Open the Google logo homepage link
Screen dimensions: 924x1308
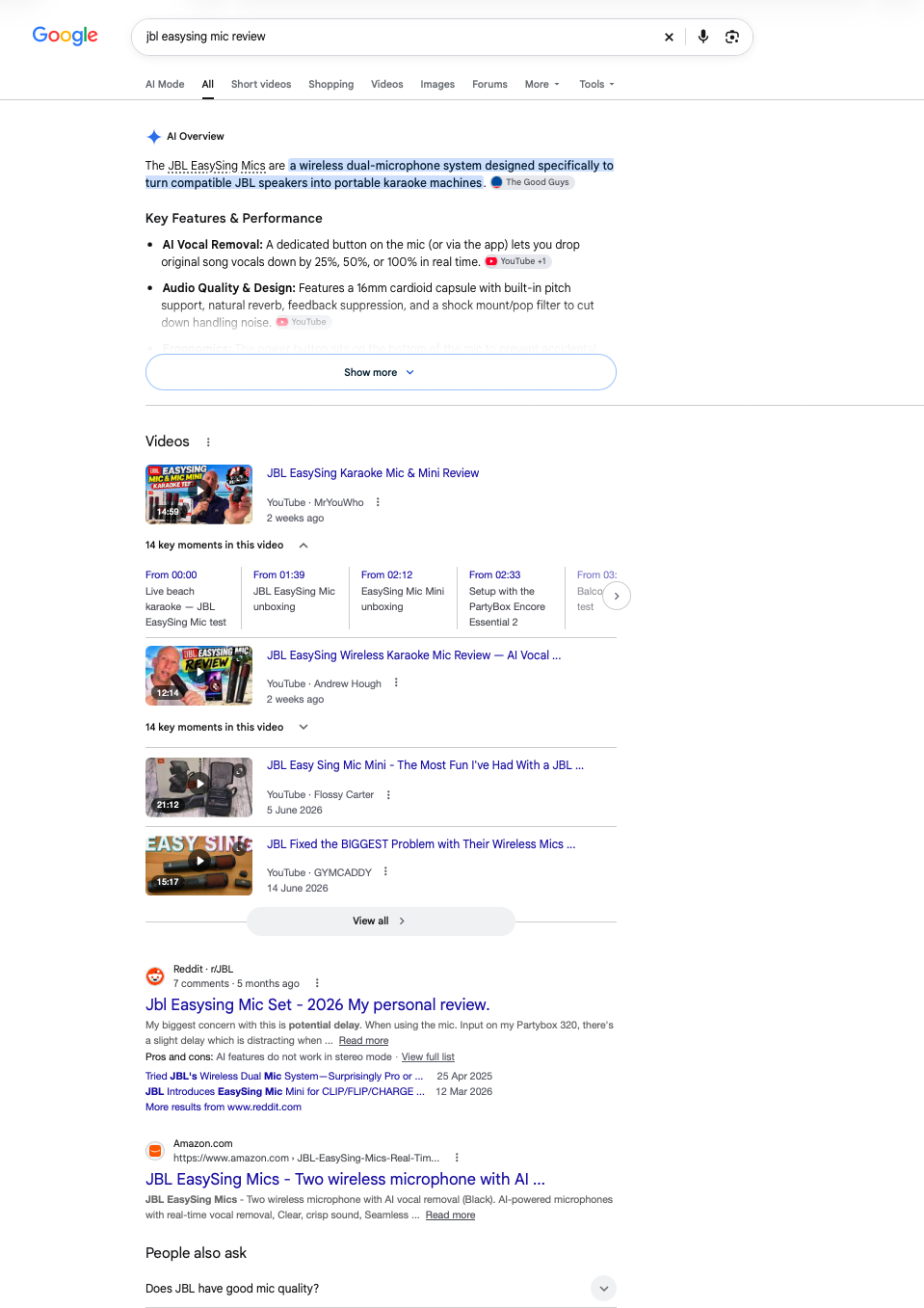tap(66, 36)
